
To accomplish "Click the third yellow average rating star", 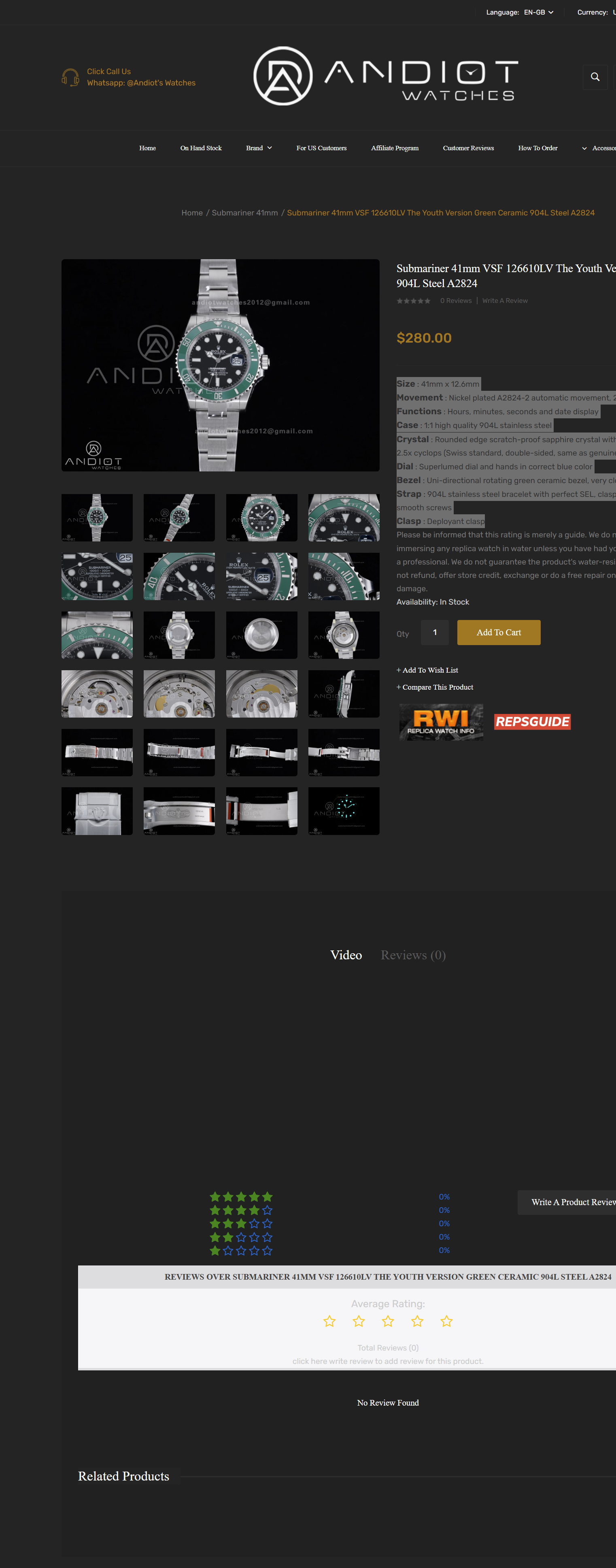I will click(388, 1321).
